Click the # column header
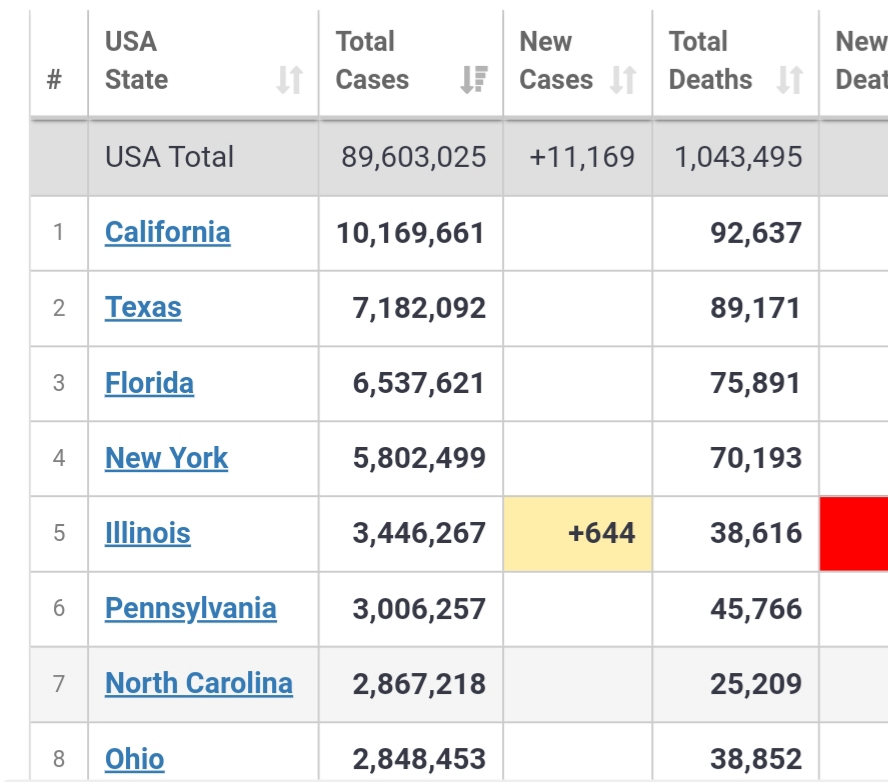888x782 pixels. [54, 80]
